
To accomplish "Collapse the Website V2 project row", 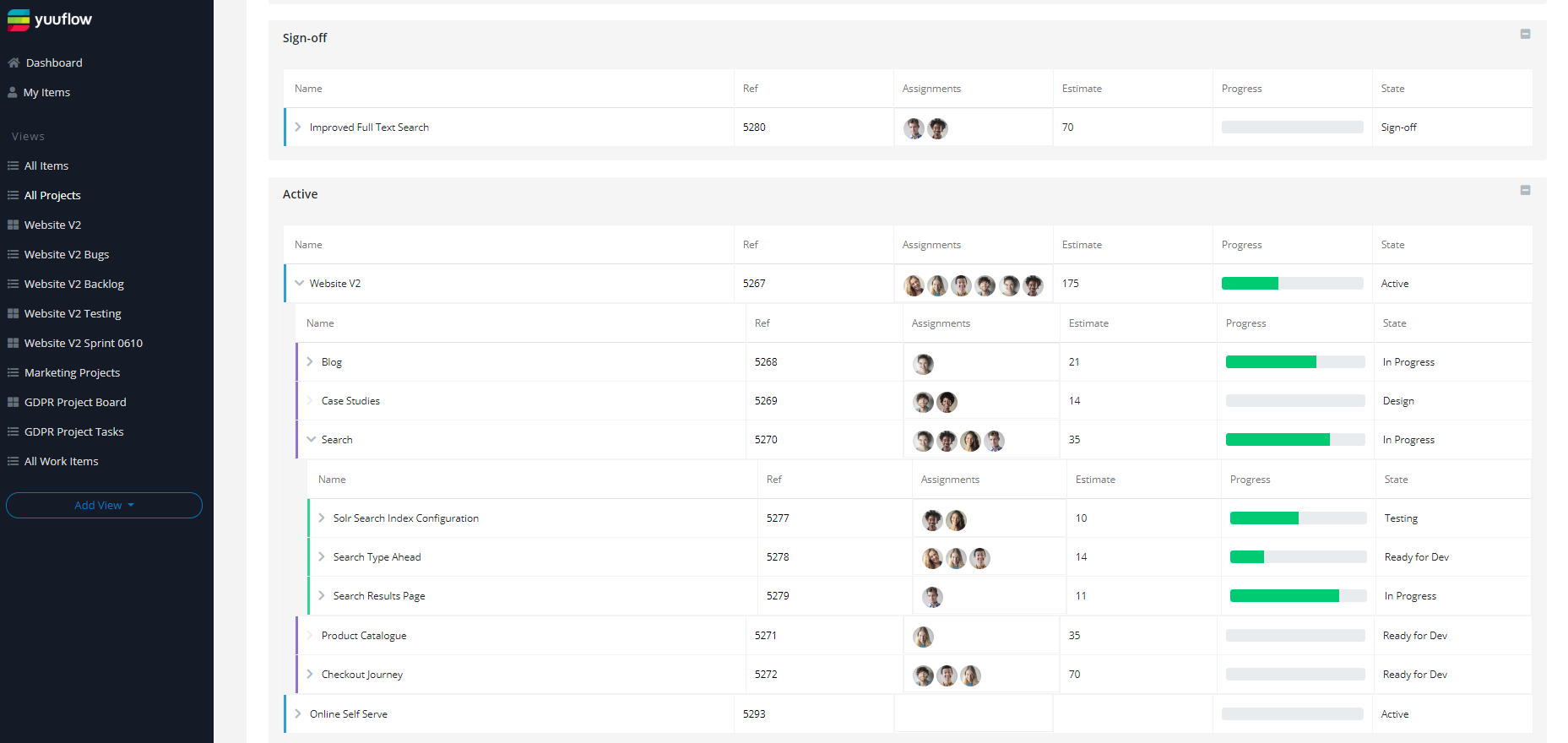I will pyautogui.click(x=299, y=283).
